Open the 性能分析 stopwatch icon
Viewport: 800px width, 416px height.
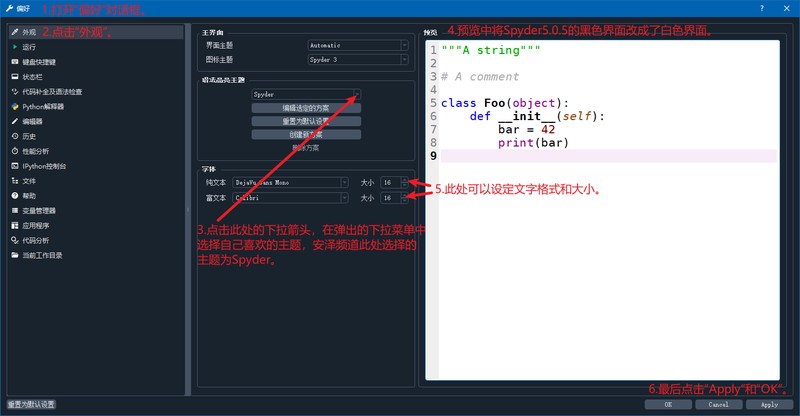(x=15, y=151)
